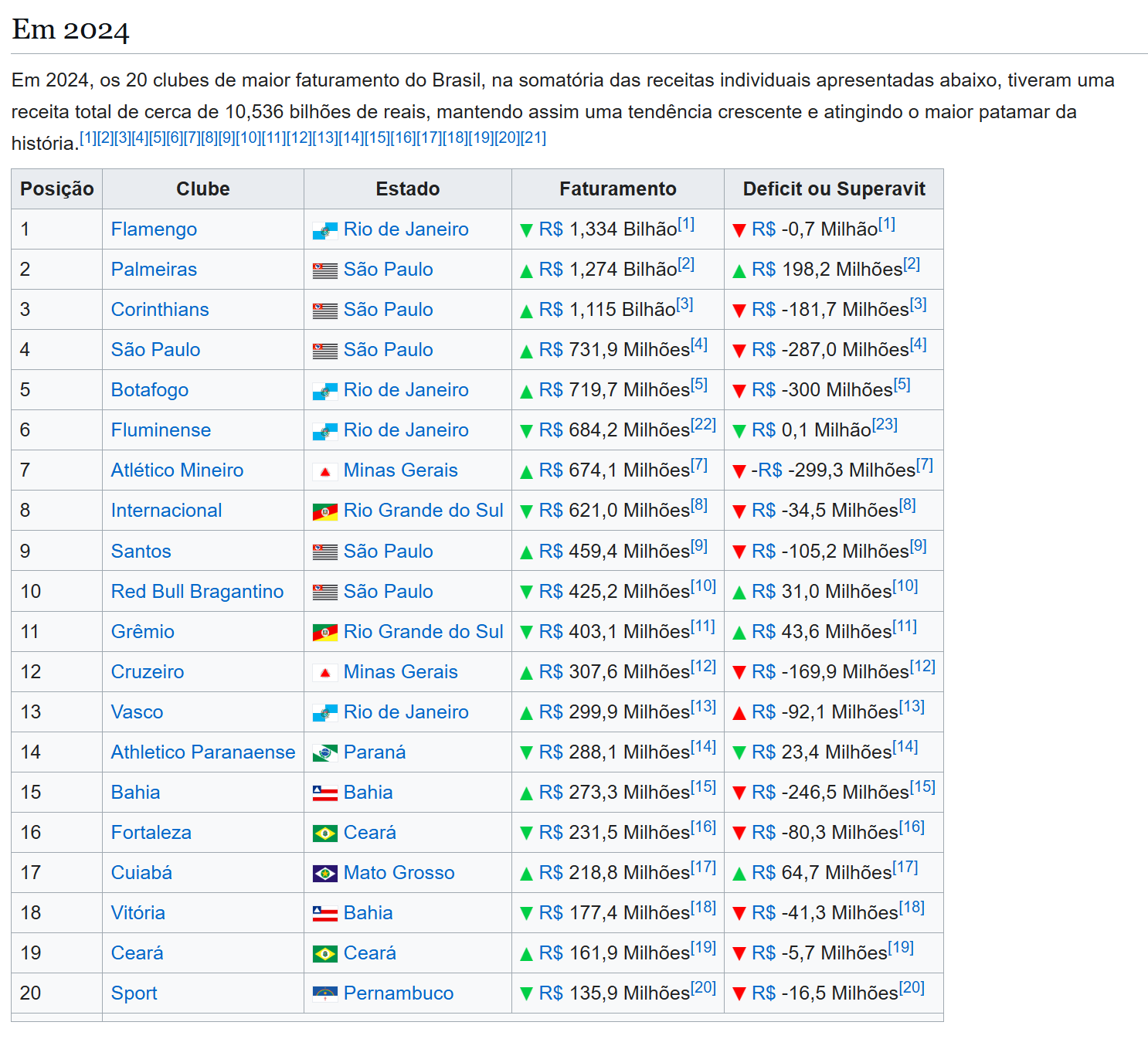
Task: Open the Santos club link
Action: pos(141,552)
